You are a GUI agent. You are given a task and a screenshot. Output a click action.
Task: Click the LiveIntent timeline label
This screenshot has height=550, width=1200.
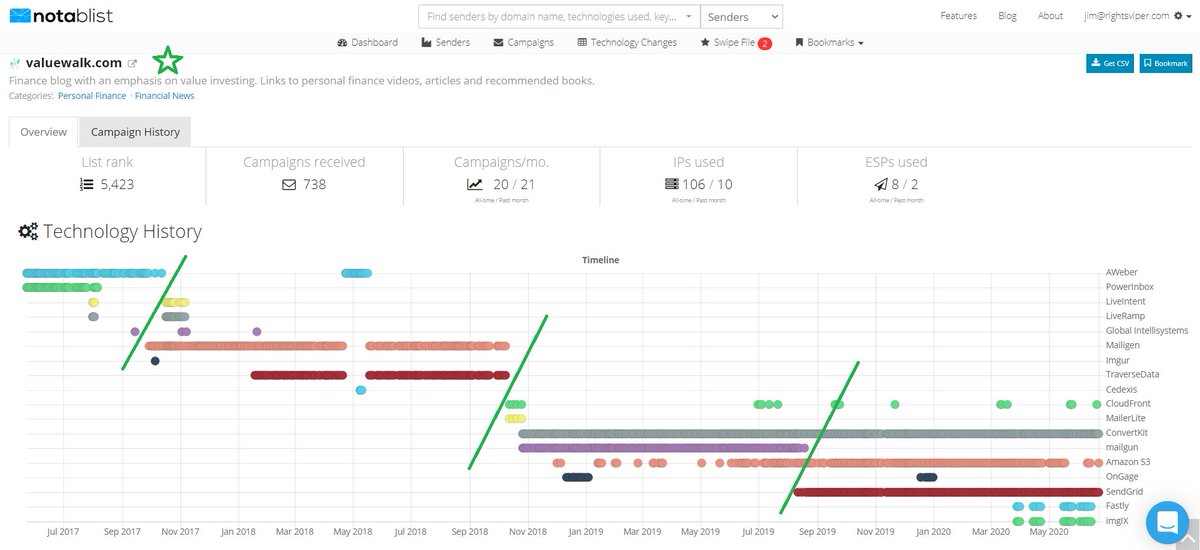1125,301
